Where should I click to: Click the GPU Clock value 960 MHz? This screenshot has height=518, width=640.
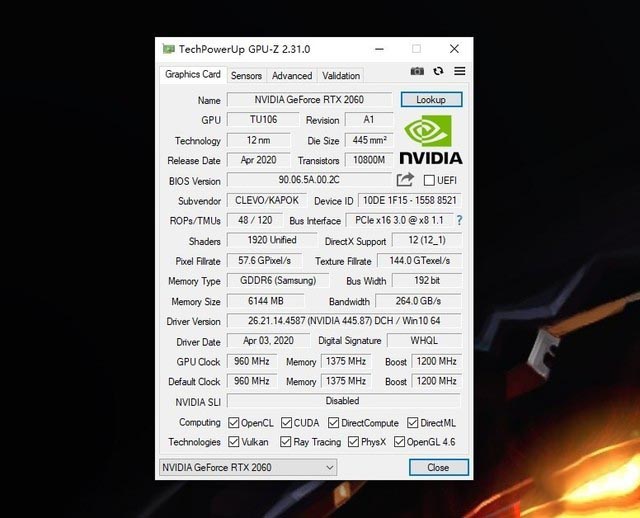[252, 361]
